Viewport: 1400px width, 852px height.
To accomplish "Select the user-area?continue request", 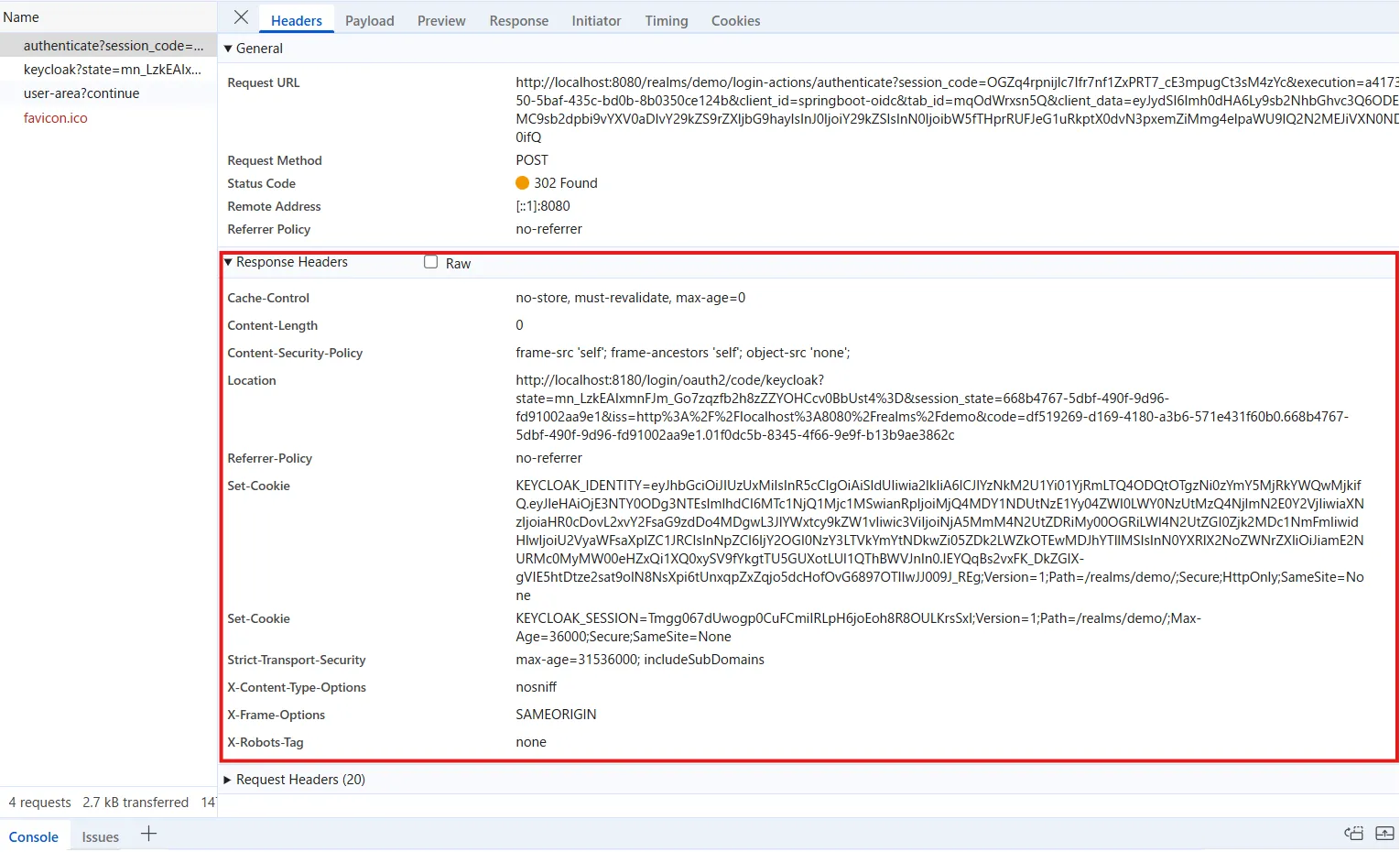I will [81, 93].
